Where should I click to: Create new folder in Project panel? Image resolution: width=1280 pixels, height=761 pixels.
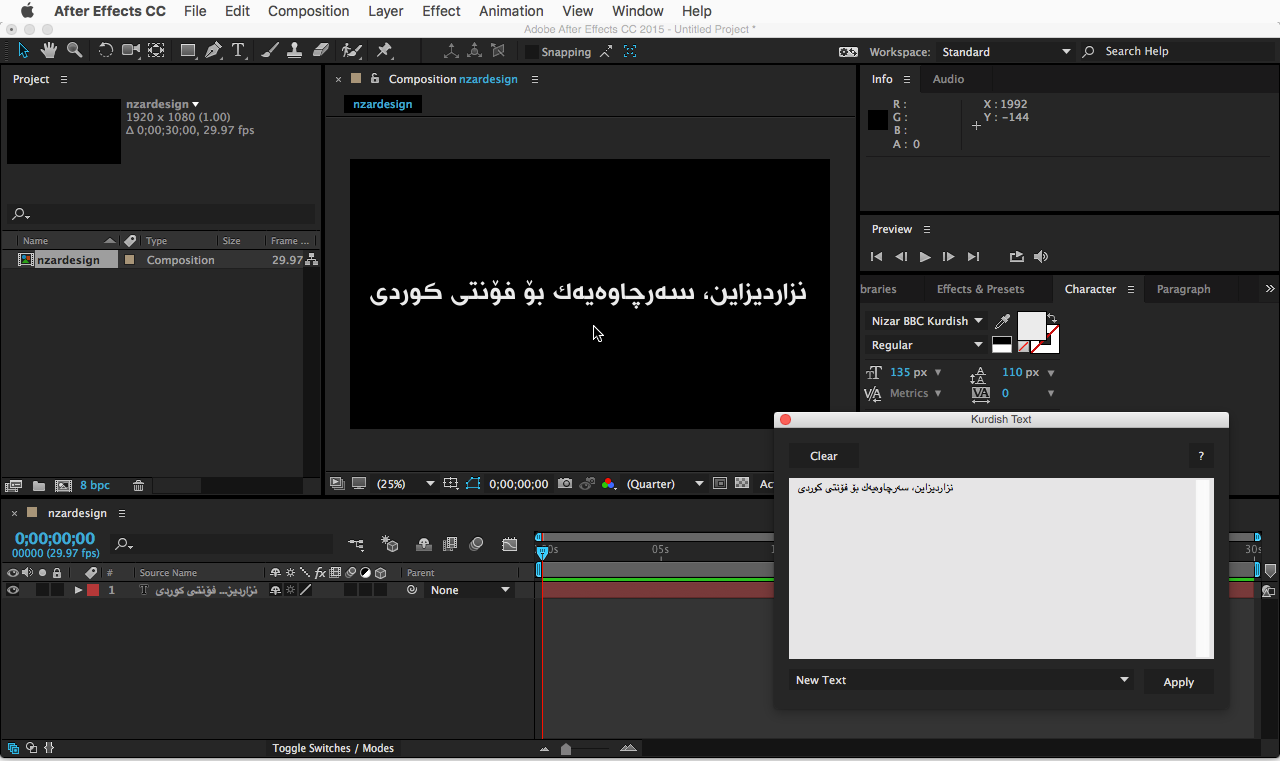click(x=39, y=486)
